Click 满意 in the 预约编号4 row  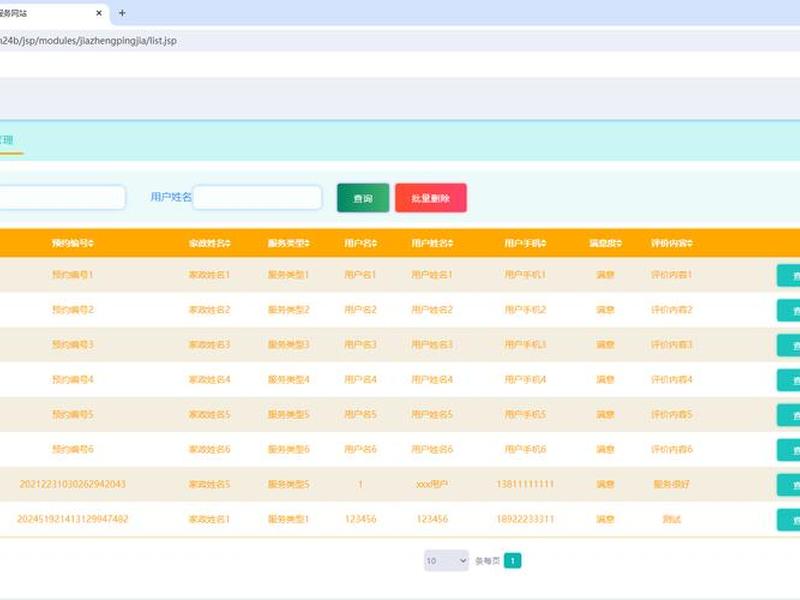pyautogui.click(x=606, y=380)
